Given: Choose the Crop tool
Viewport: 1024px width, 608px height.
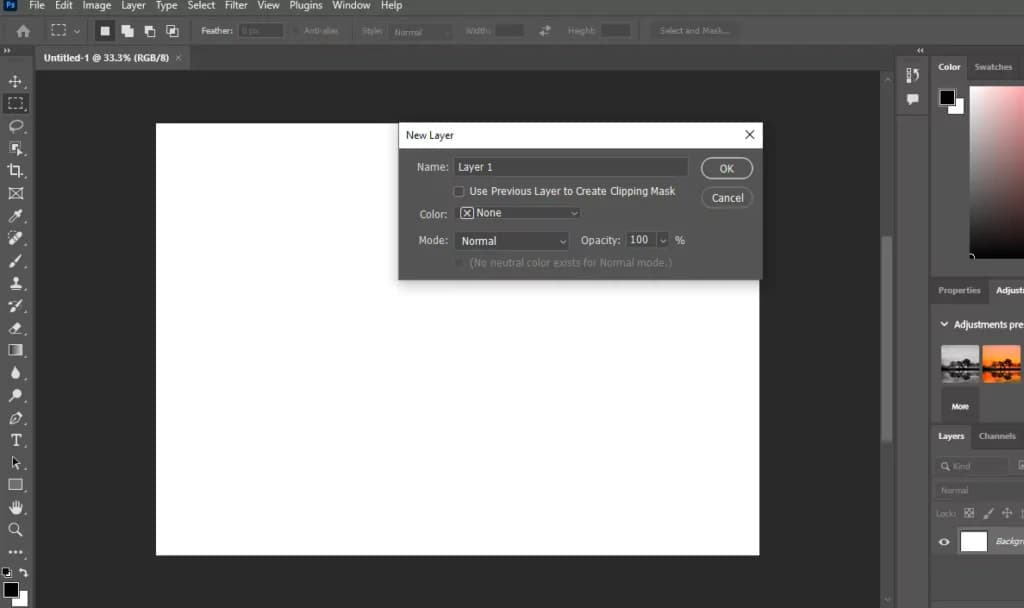Looking at the screenshot, I should click(x=15, y=171).
